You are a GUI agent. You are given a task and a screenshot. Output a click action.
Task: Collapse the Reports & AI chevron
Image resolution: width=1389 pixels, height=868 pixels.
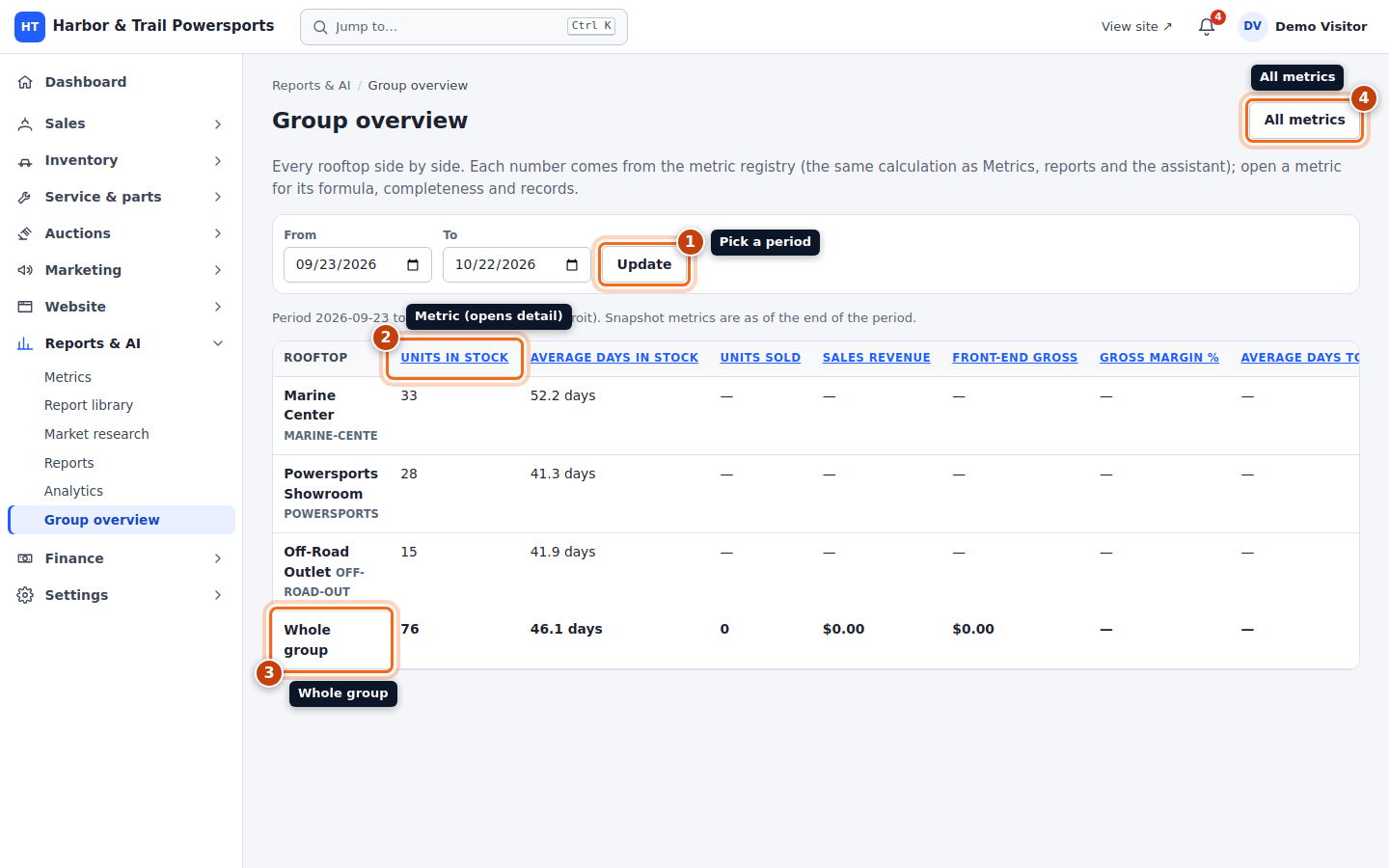pyautogui.click(x=218, y=343)
